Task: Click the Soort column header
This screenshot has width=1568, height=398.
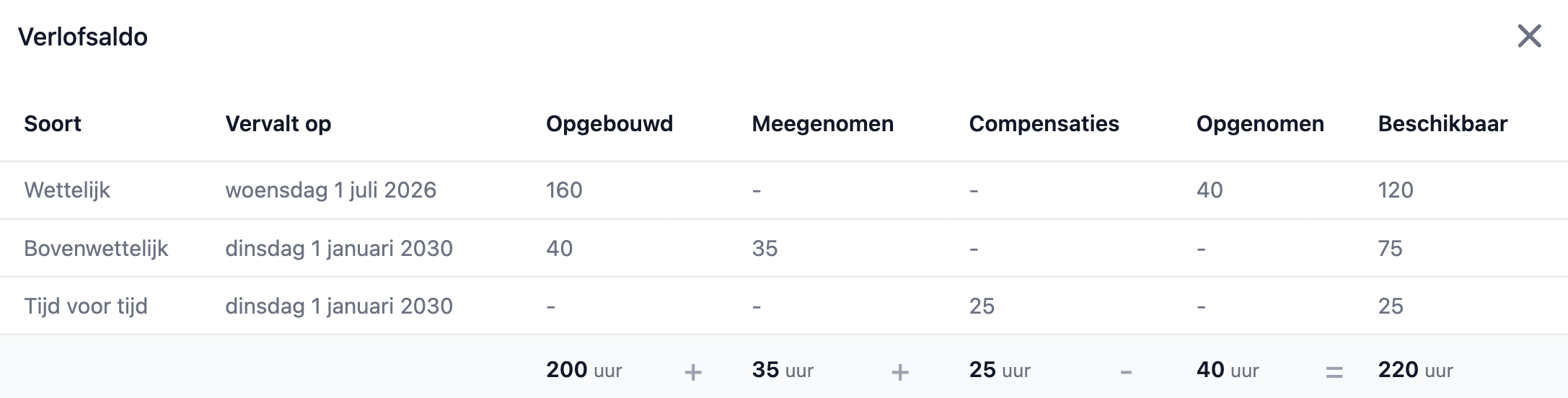Action: [53, 124]
